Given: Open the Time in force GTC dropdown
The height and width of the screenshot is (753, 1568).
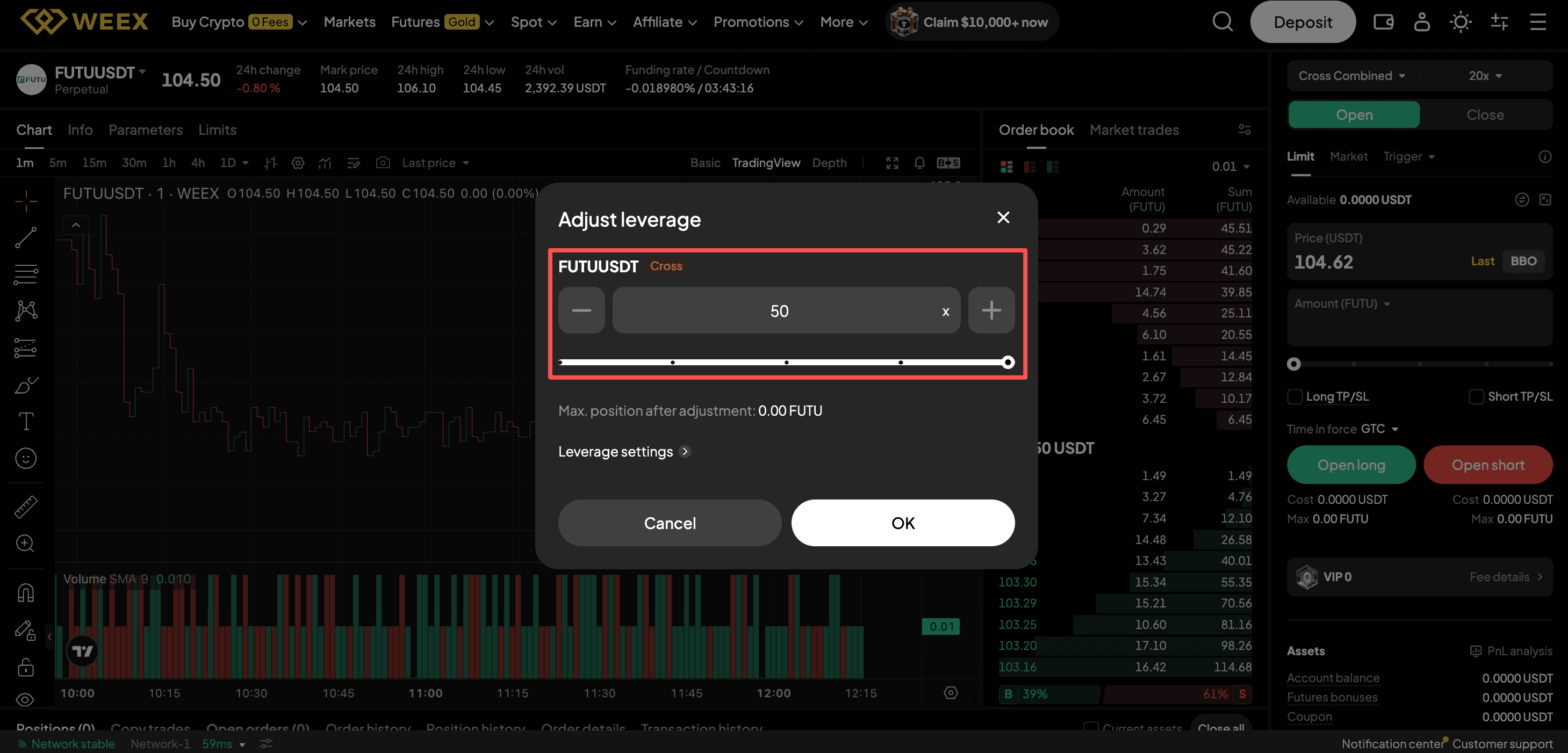Looking at the screenshot, I should [x=1379, y=429].
